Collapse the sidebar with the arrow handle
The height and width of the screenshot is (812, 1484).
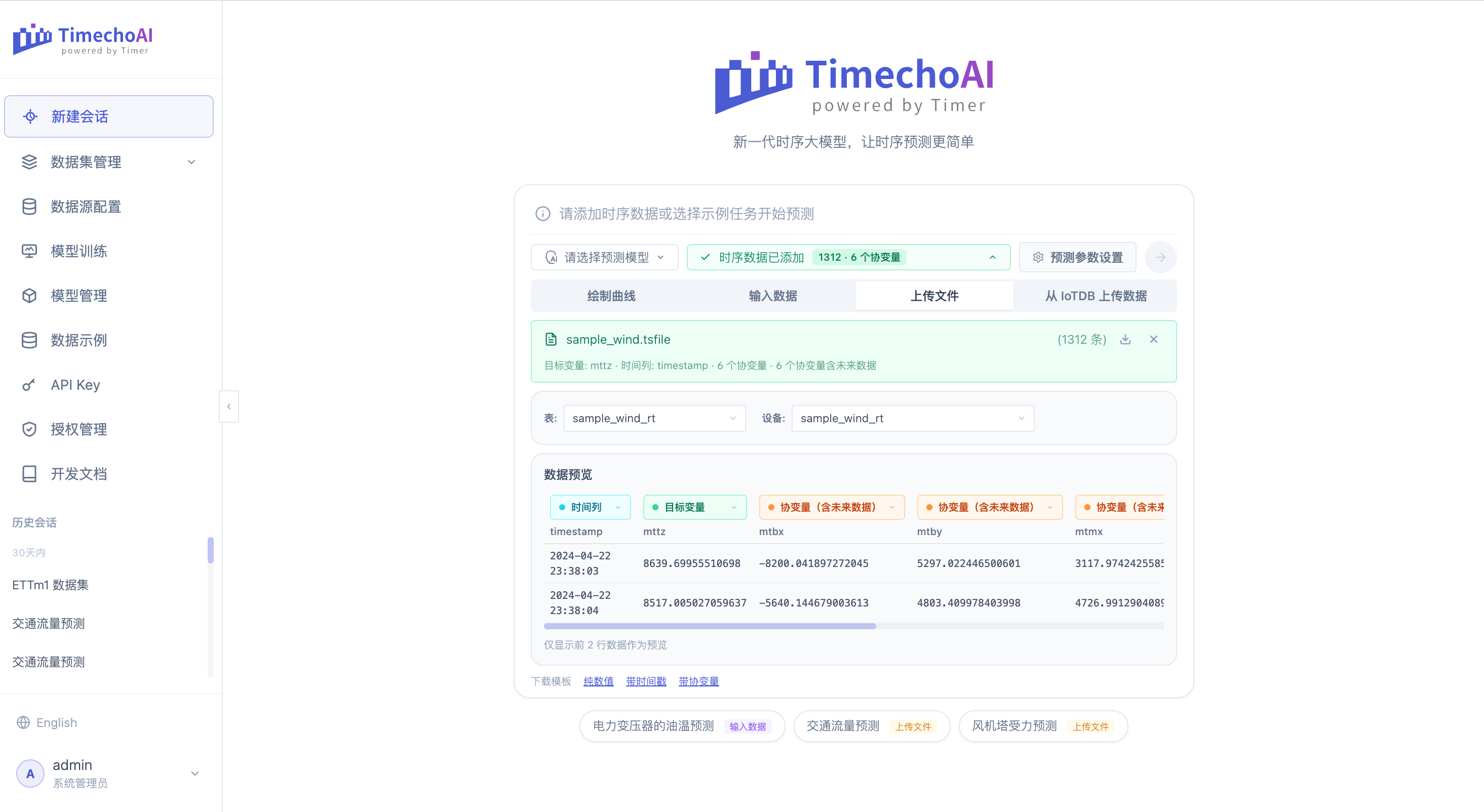point(229,407)
